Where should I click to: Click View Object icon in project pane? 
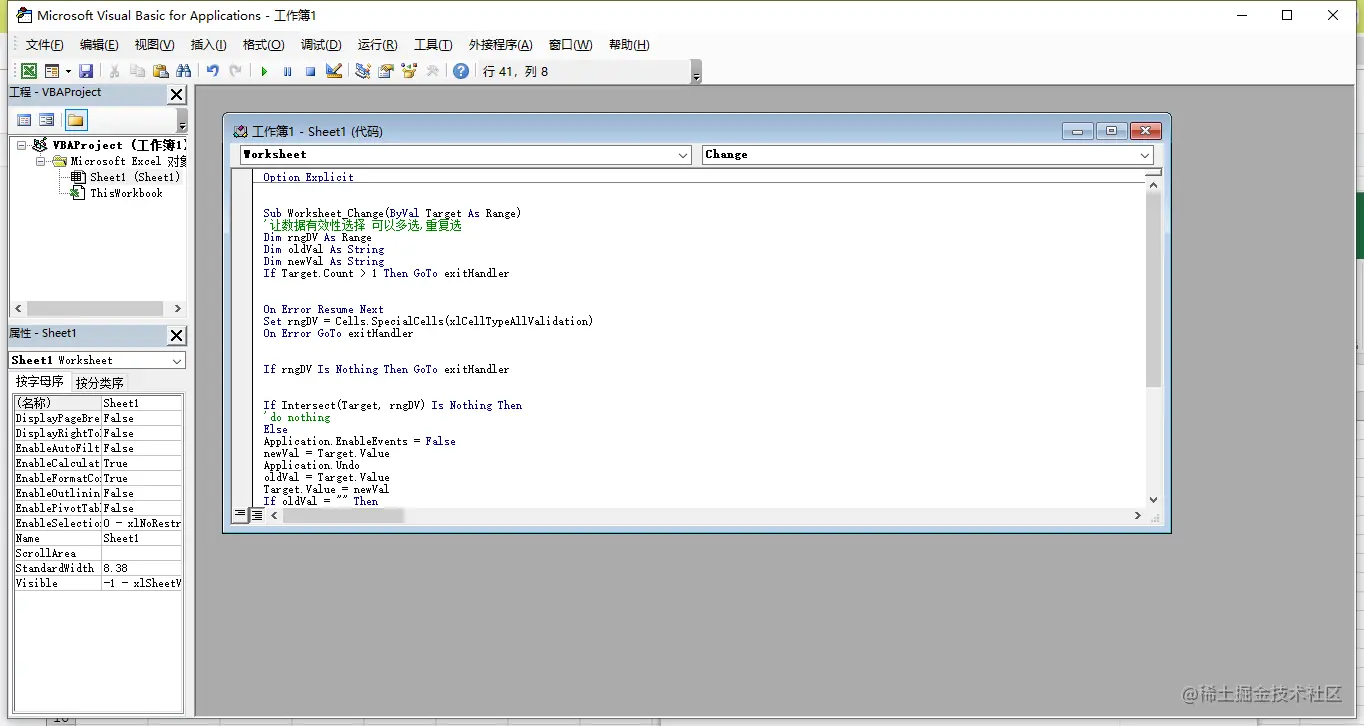(x=46, y=120)
